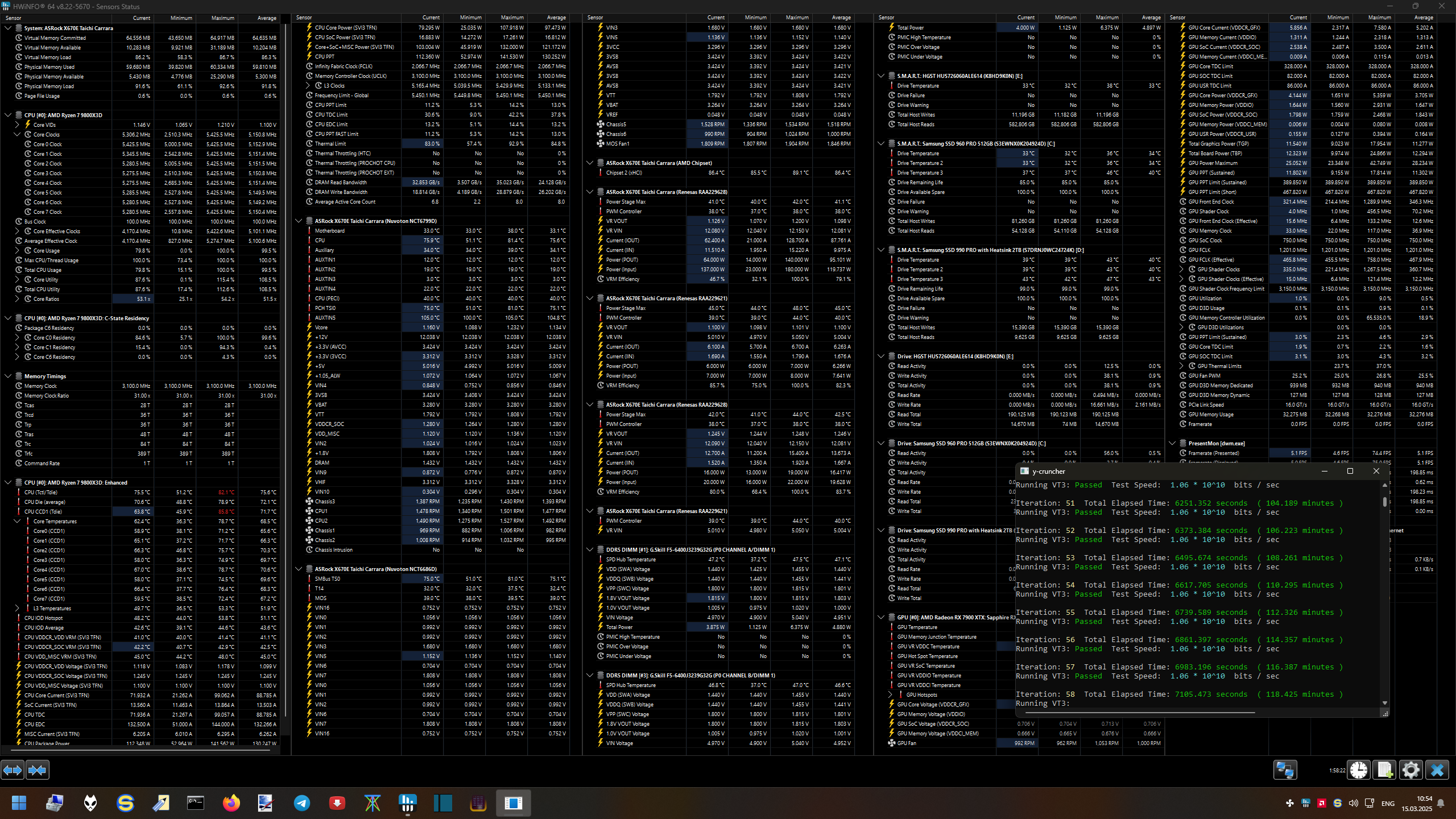Click the blue X close sensors icon
This screenshot has height=819, width=1456.
[x=1437, y=770]
